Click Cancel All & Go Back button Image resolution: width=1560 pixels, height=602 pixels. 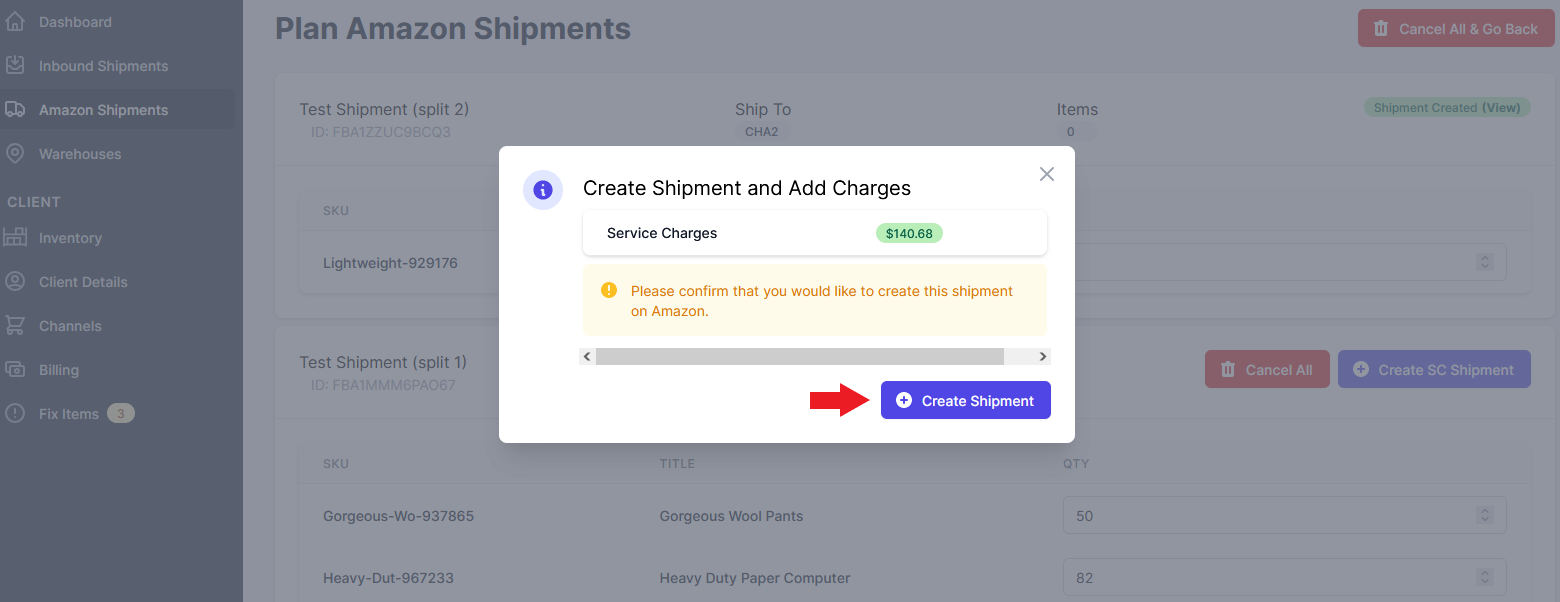tap(1455, 29)
